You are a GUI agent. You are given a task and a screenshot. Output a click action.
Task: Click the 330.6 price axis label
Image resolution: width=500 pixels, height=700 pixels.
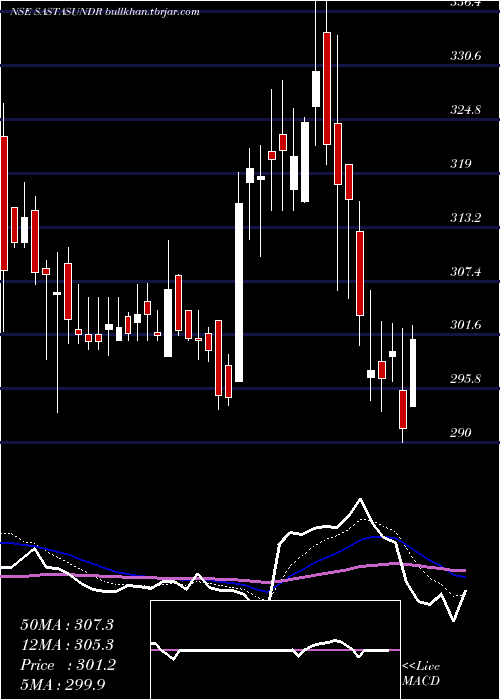[465, 56]
